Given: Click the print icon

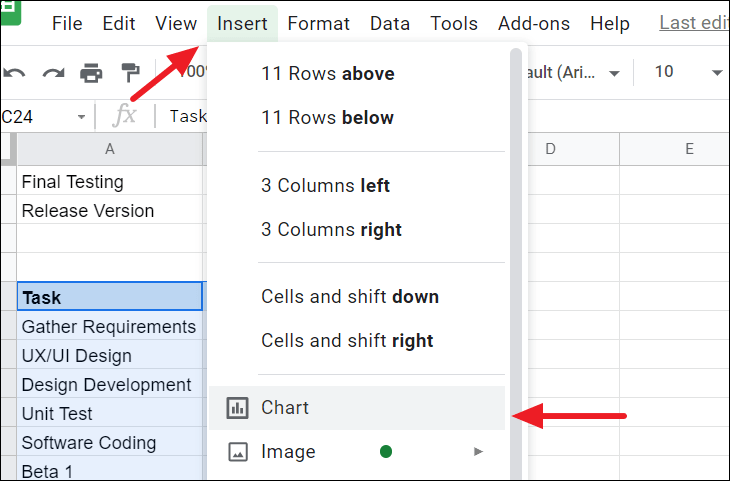Looking at the screenshot, I should [92, 73].
